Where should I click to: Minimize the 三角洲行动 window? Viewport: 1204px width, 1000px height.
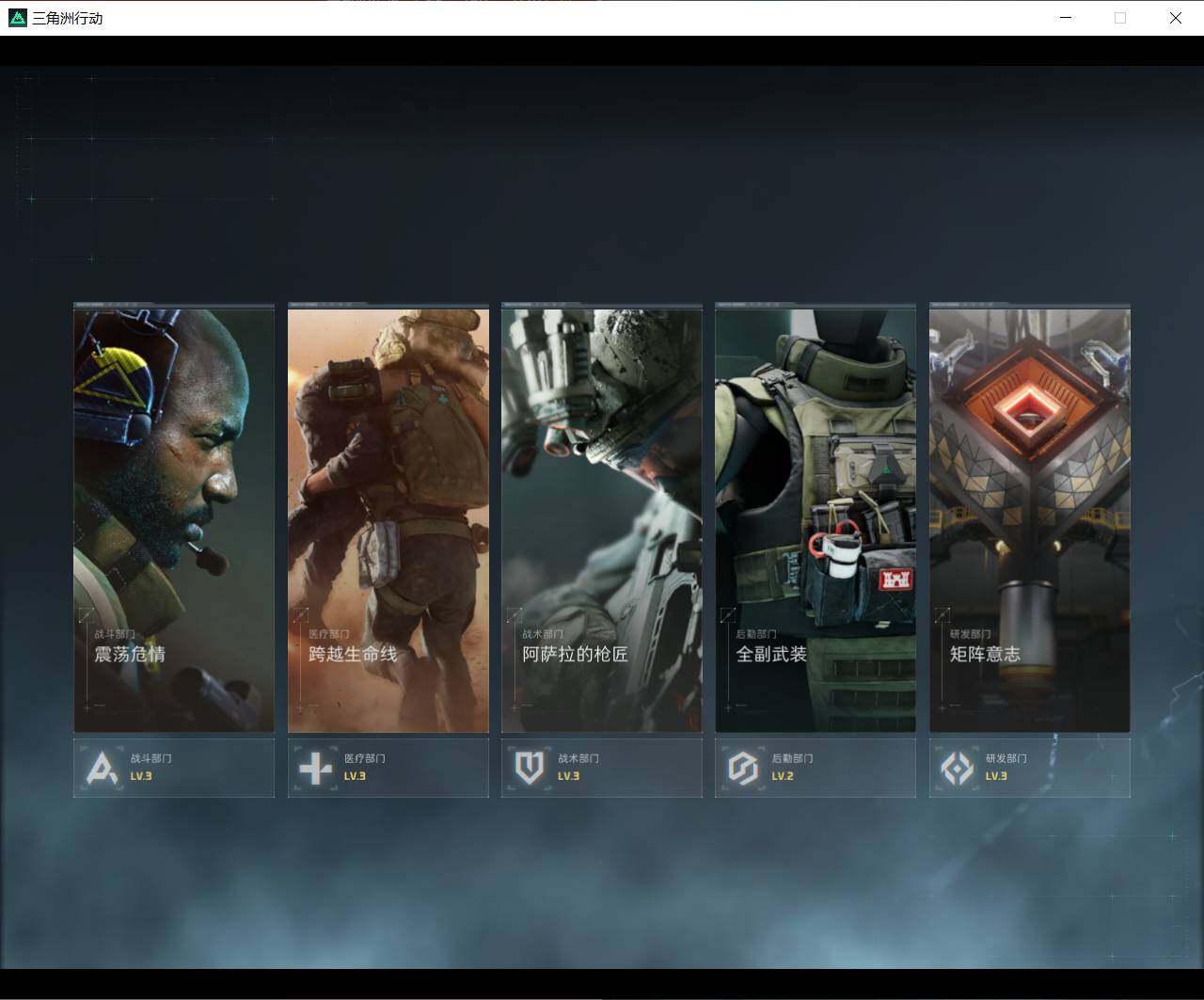point(1066,18)
